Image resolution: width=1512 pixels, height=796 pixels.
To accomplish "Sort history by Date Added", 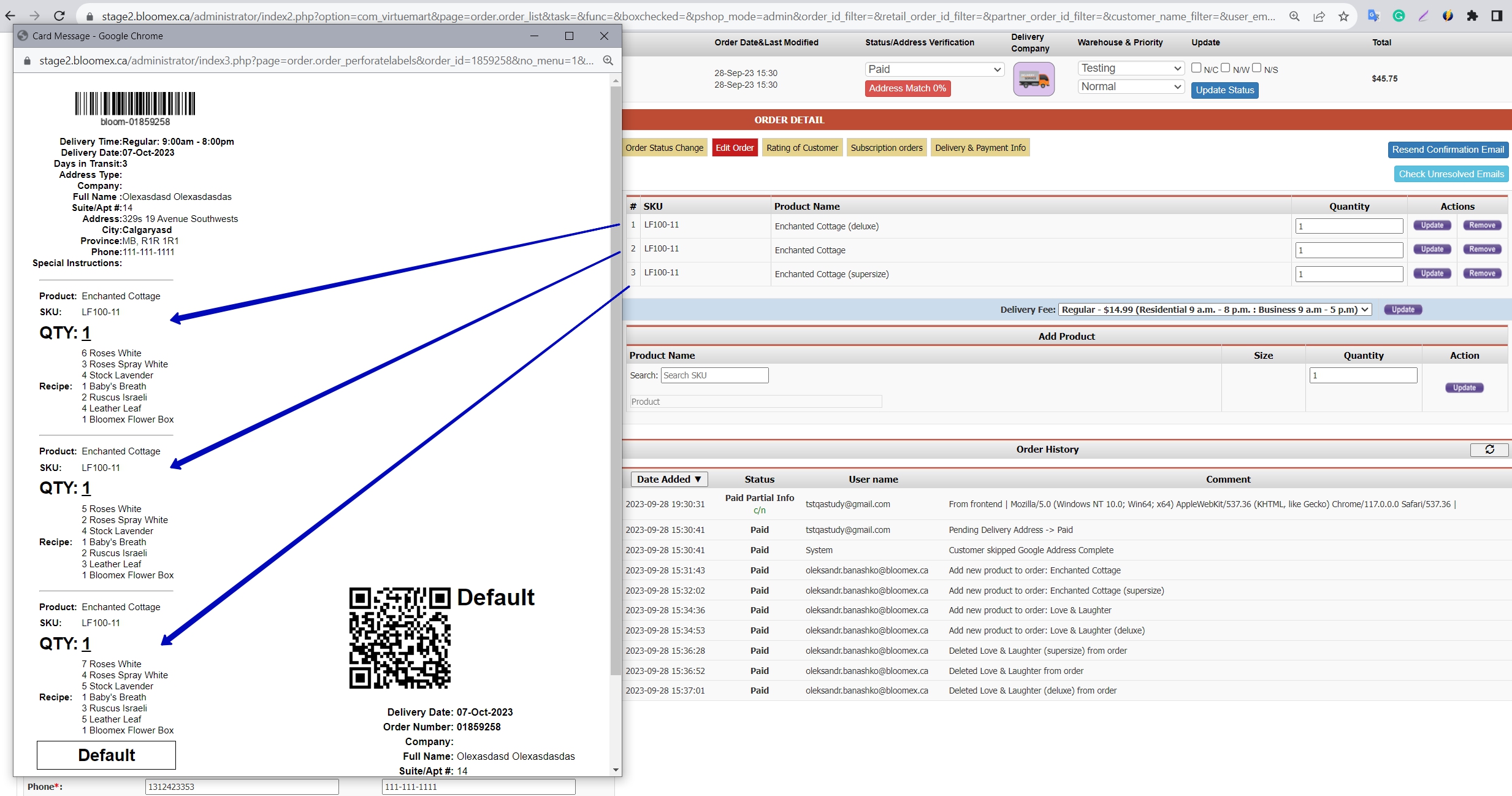I will (669, 480).
